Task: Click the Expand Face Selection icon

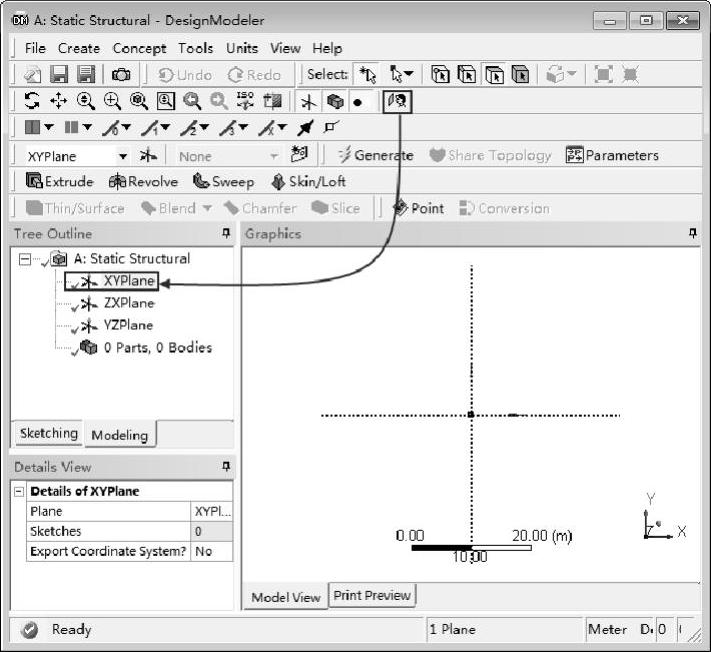Action: click(x=604, y=74)
